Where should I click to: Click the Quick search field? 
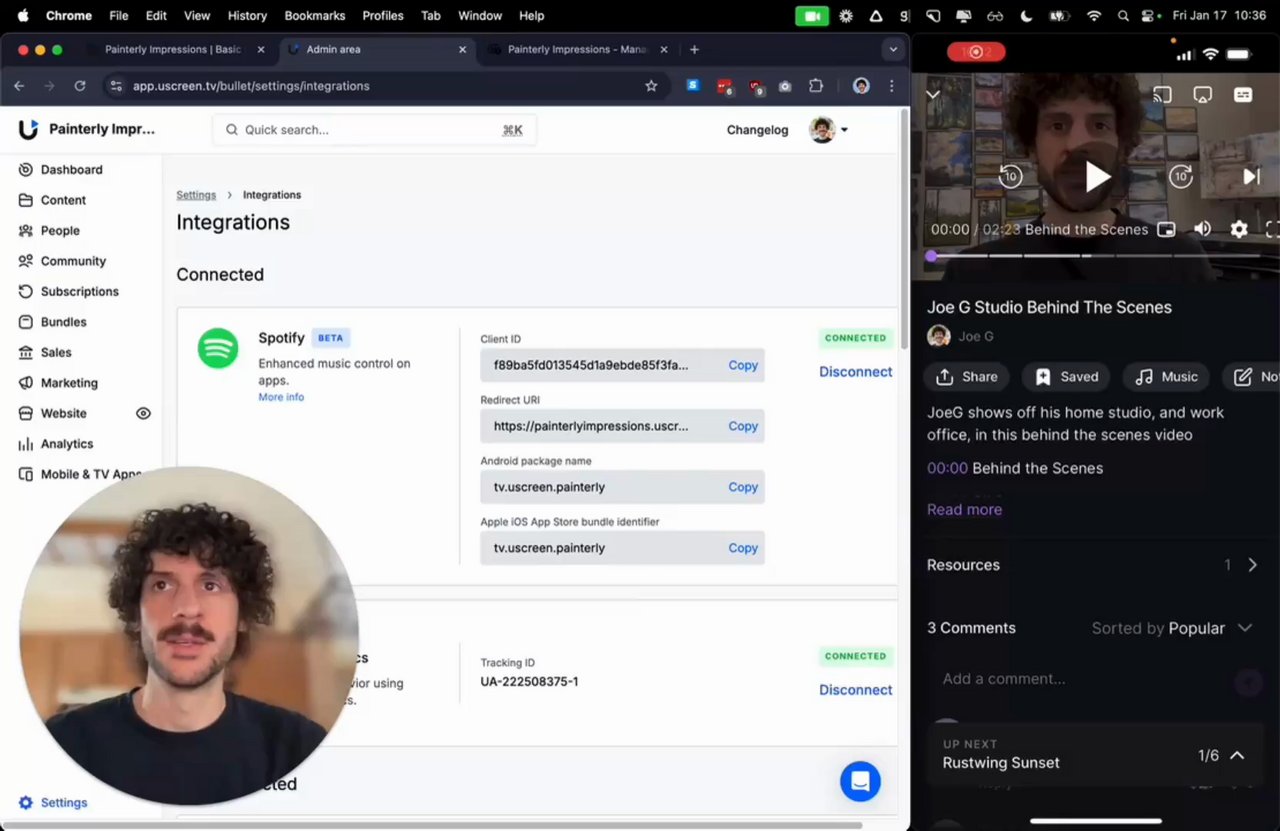tap(374, 130)
